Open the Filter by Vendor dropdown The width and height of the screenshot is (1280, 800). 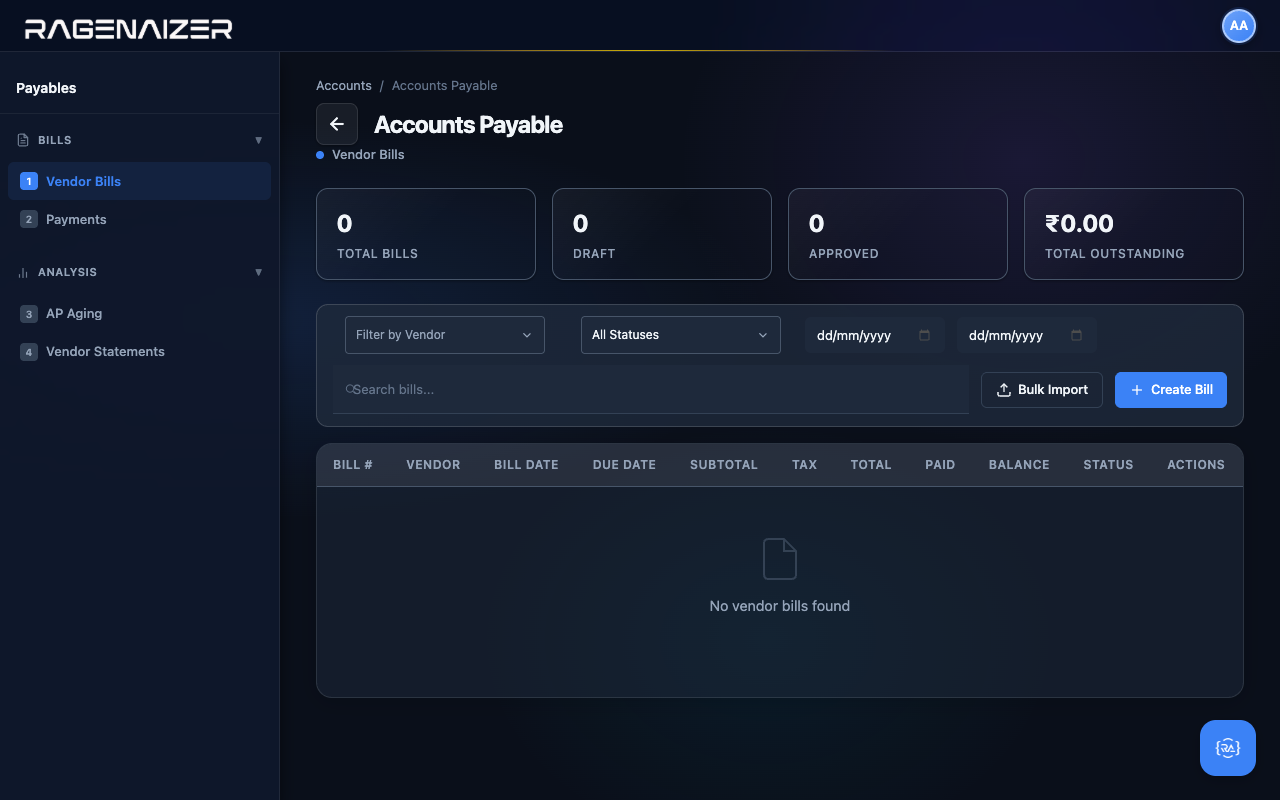pyautogui.click(x=445, y=335)
